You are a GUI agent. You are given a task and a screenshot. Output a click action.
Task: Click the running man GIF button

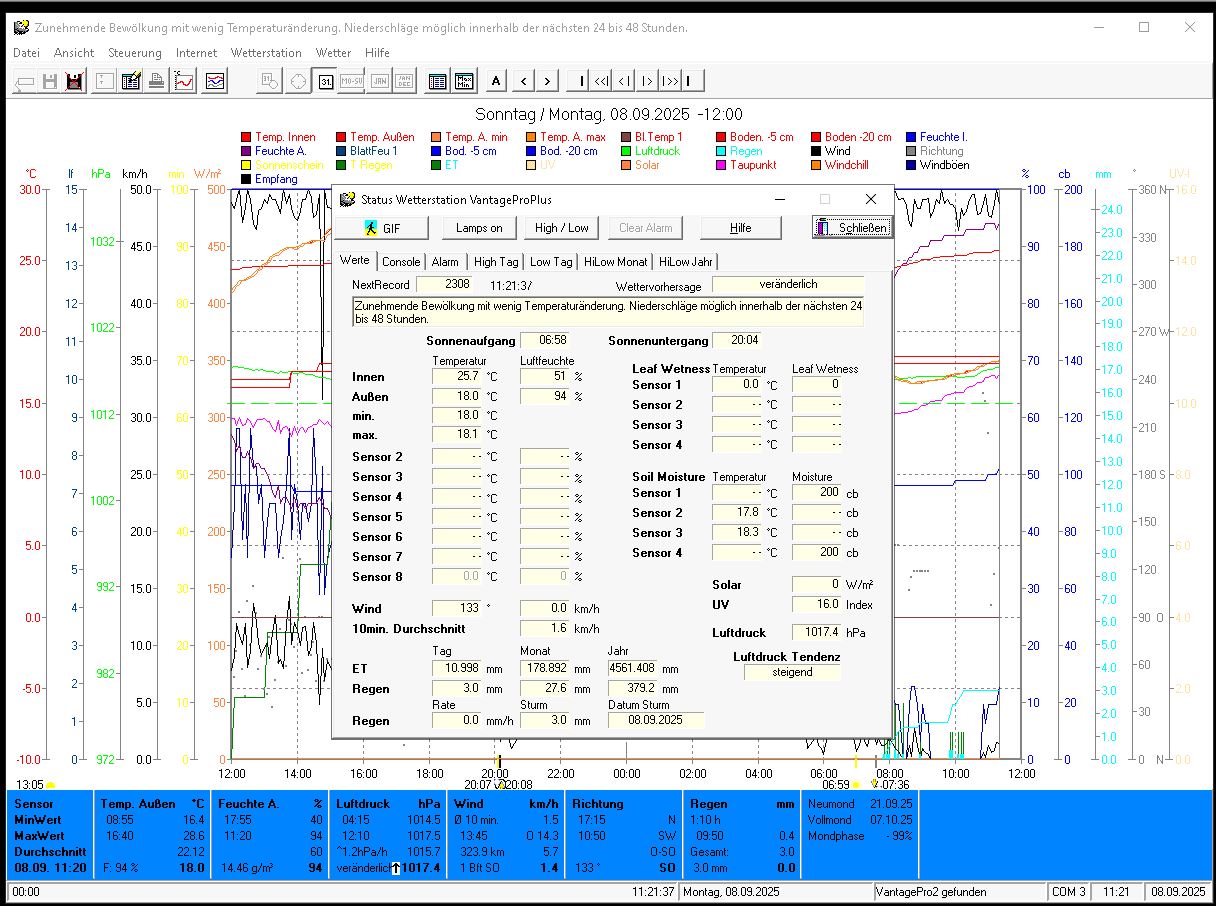(381, 228)
